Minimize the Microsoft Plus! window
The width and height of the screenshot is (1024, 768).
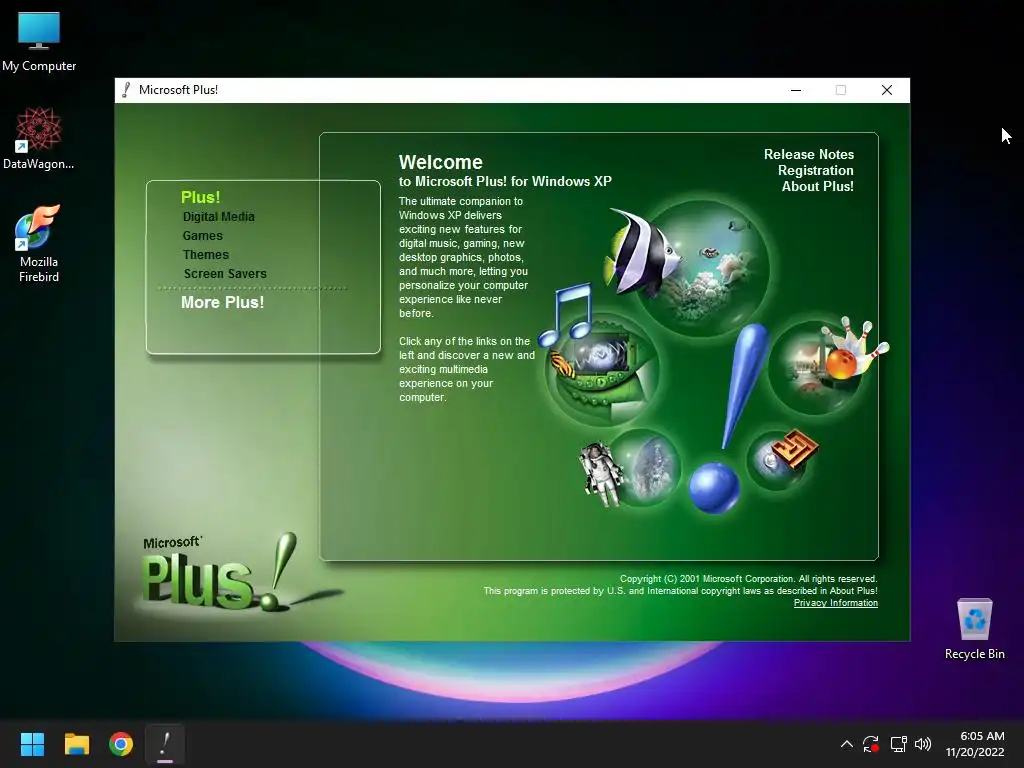point(796,90)
